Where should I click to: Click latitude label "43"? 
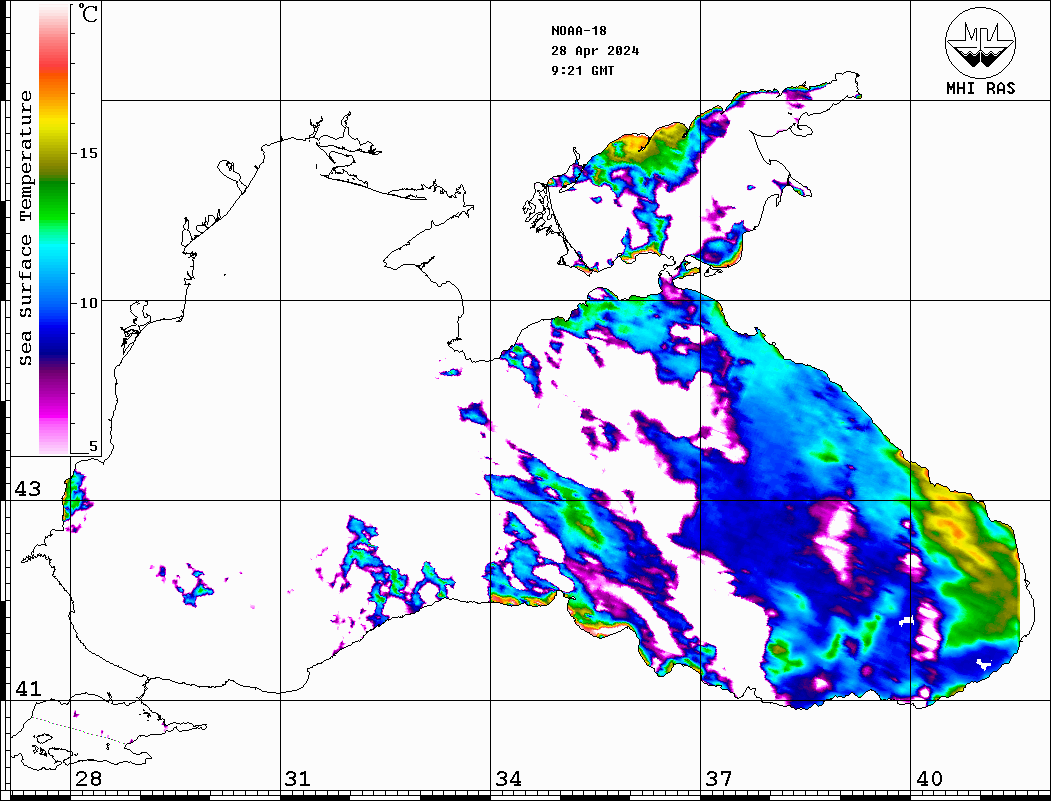pyautogui.click(x=27, y=489)
